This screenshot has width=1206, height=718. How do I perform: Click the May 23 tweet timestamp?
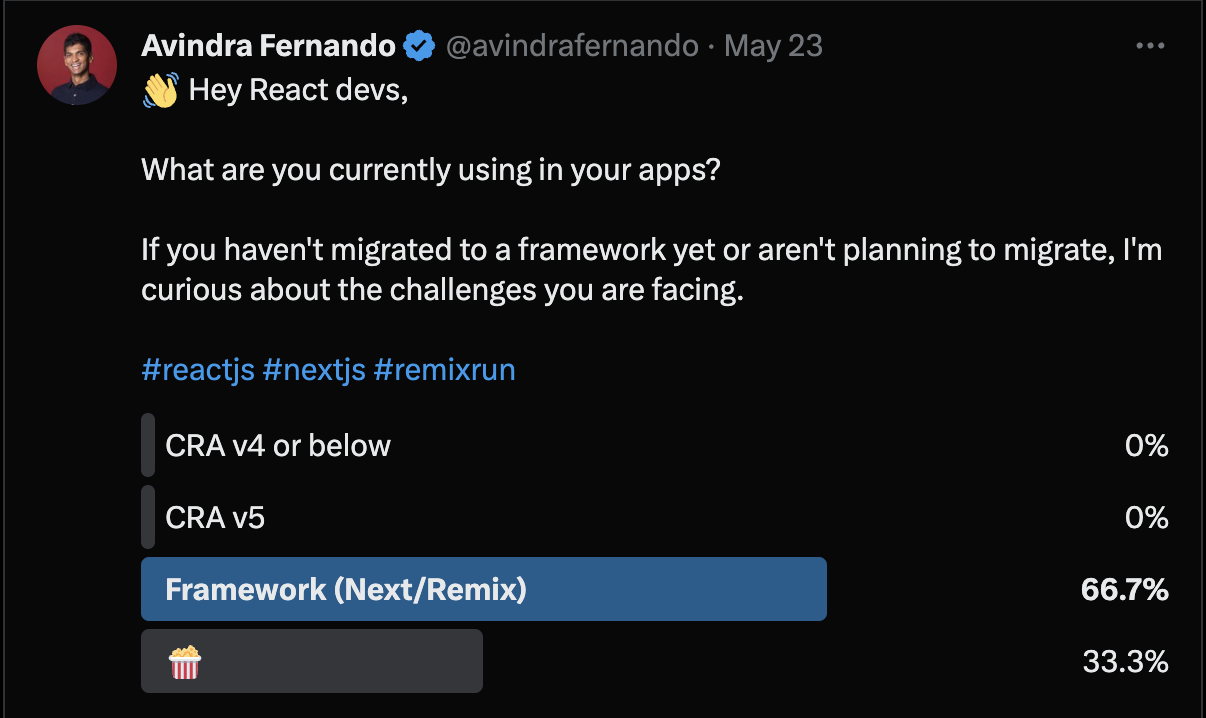tap(773, 45)
